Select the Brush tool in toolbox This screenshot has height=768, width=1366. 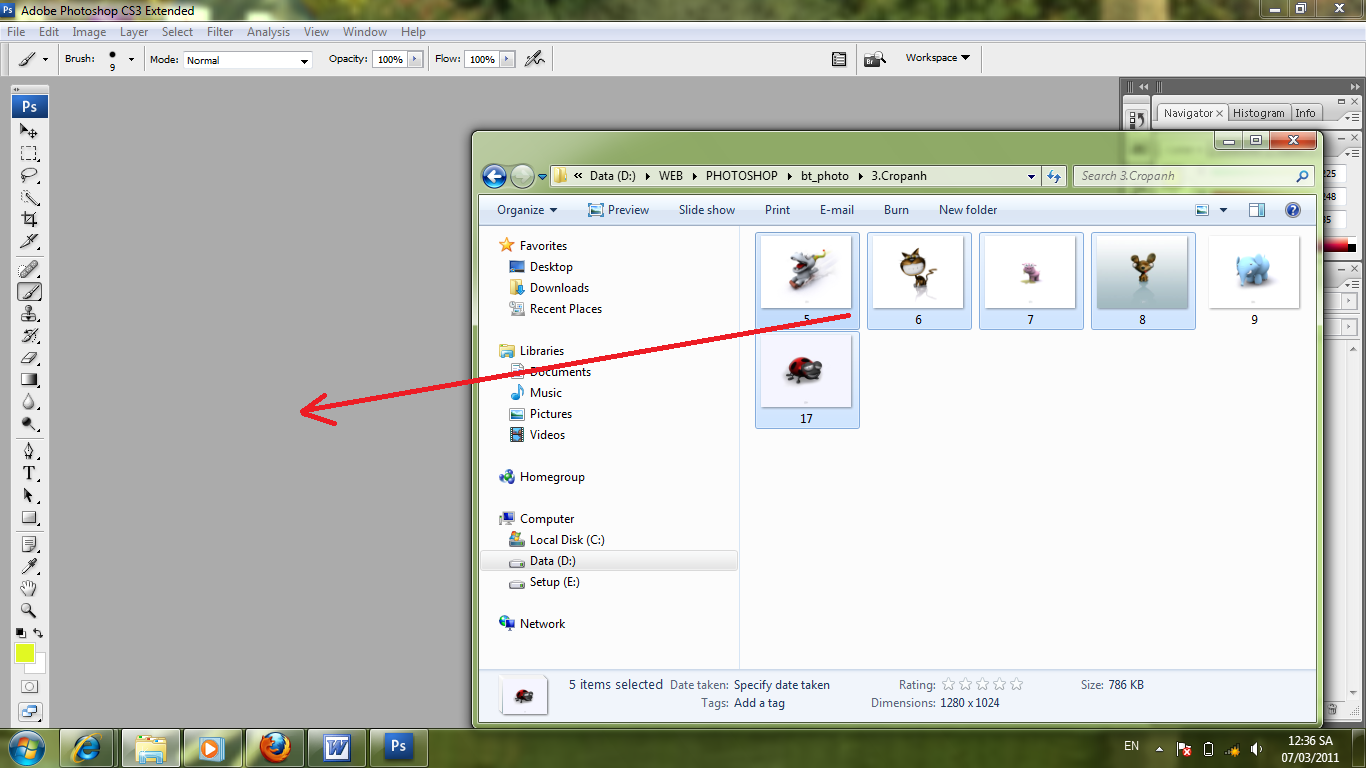pos(29,292)
